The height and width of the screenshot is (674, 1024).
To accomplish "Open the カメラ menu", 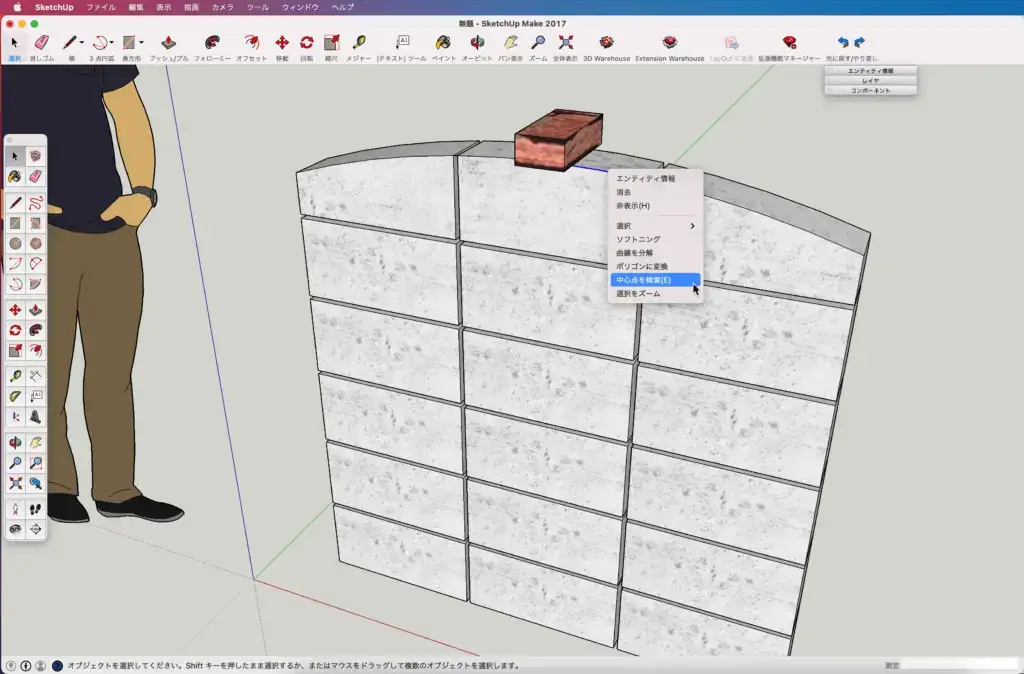I will (223, 7).
